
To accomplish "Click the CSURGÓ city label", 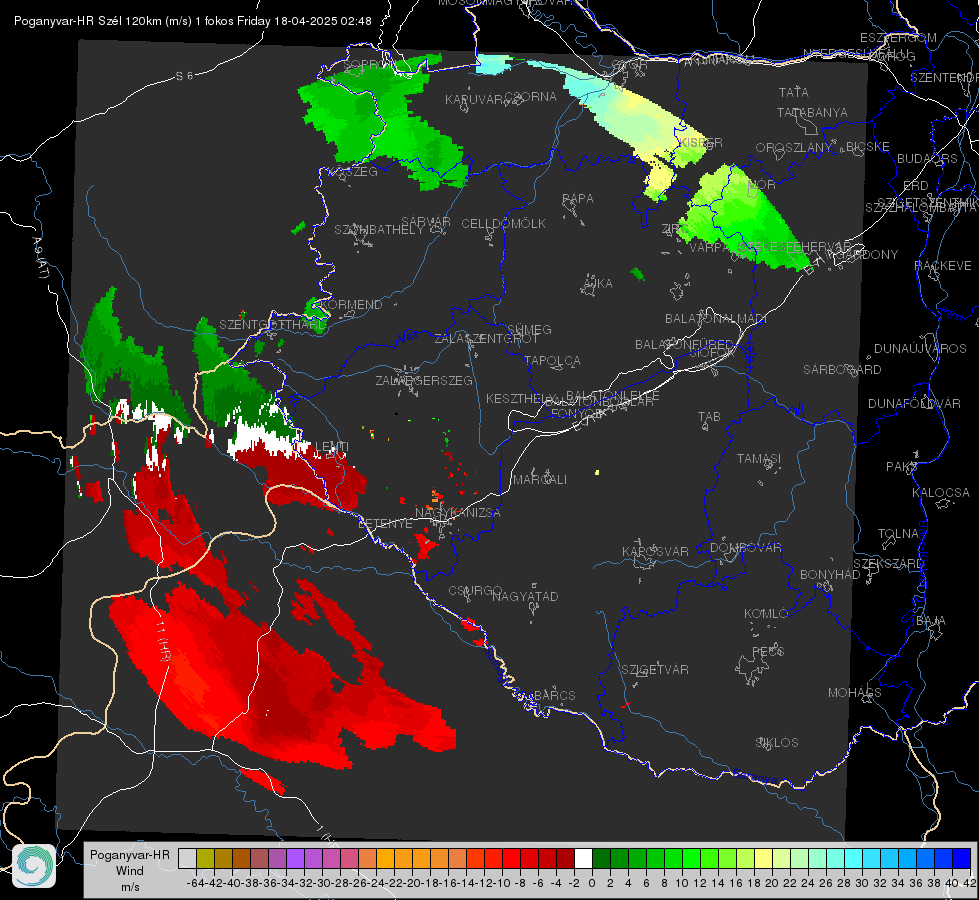I will pyautogui.click(x=475, y=591).
